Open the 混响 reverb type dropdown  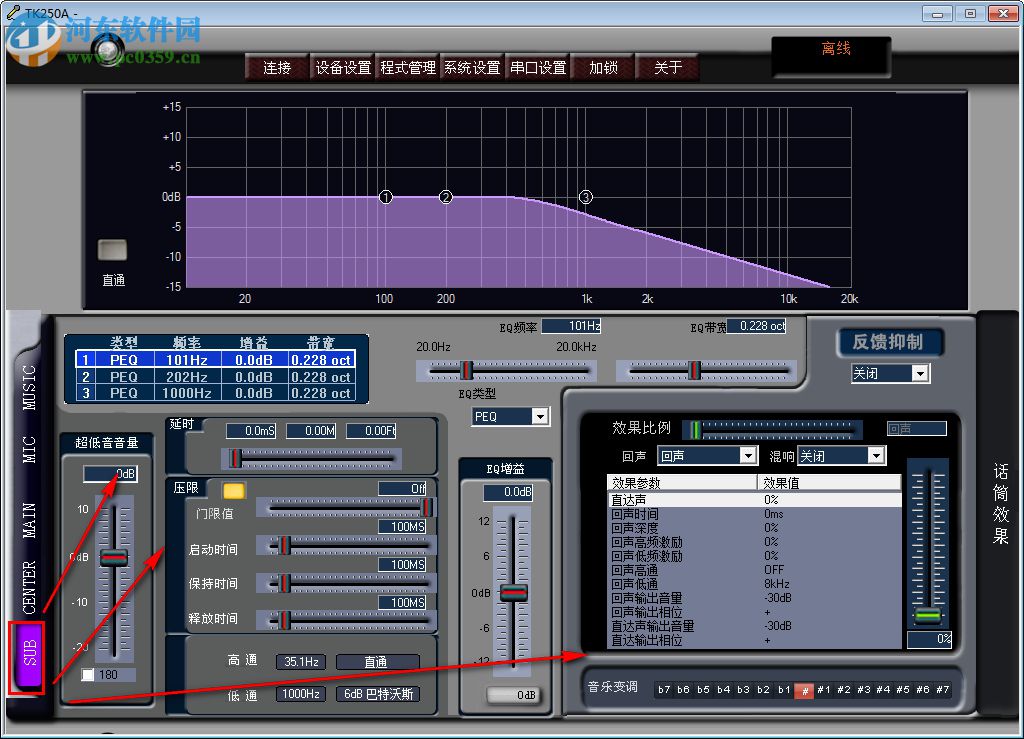tap(841, 456)
